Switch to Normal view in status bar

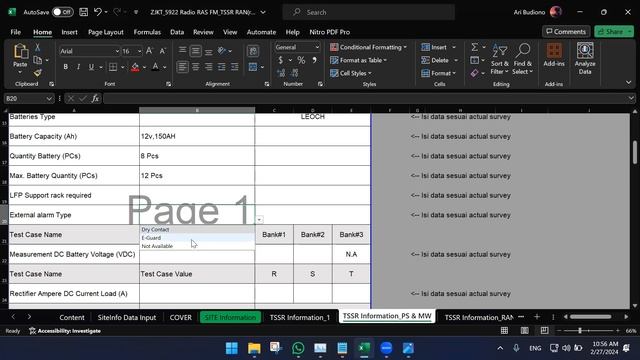(504, 331)
